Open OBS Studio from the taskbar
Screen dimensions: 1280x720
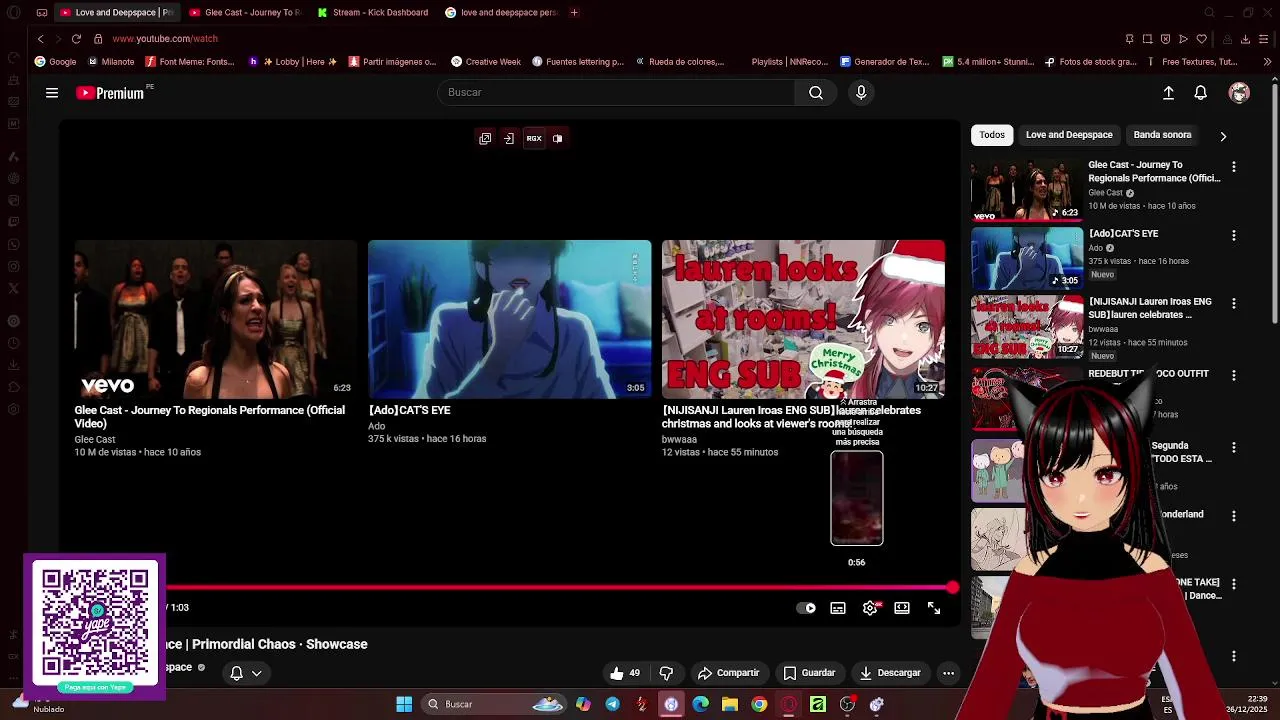click(847, 704)
